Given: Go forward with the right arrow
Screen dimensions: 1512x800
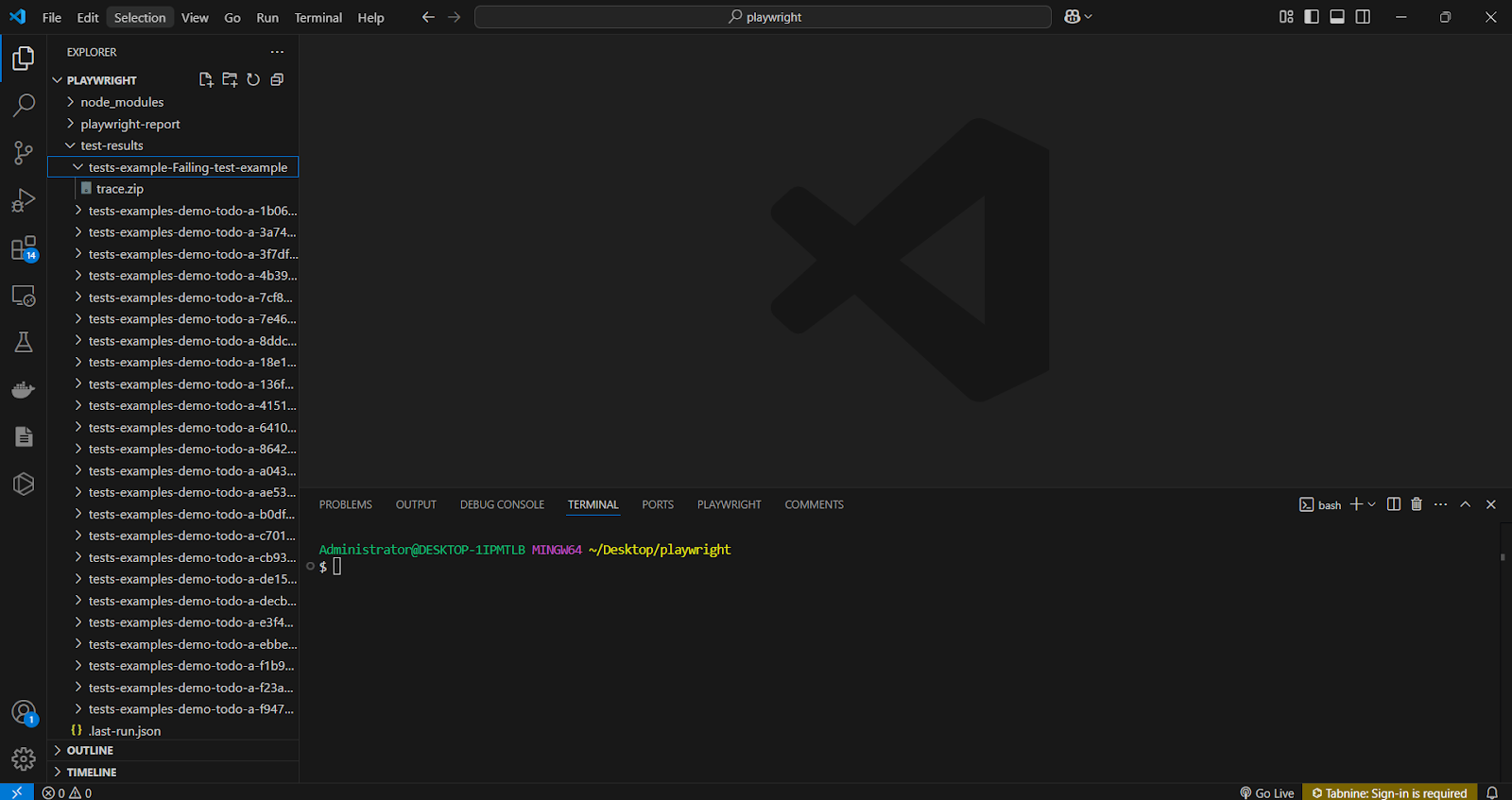Looking at the screenshot, I should point(455,17).
